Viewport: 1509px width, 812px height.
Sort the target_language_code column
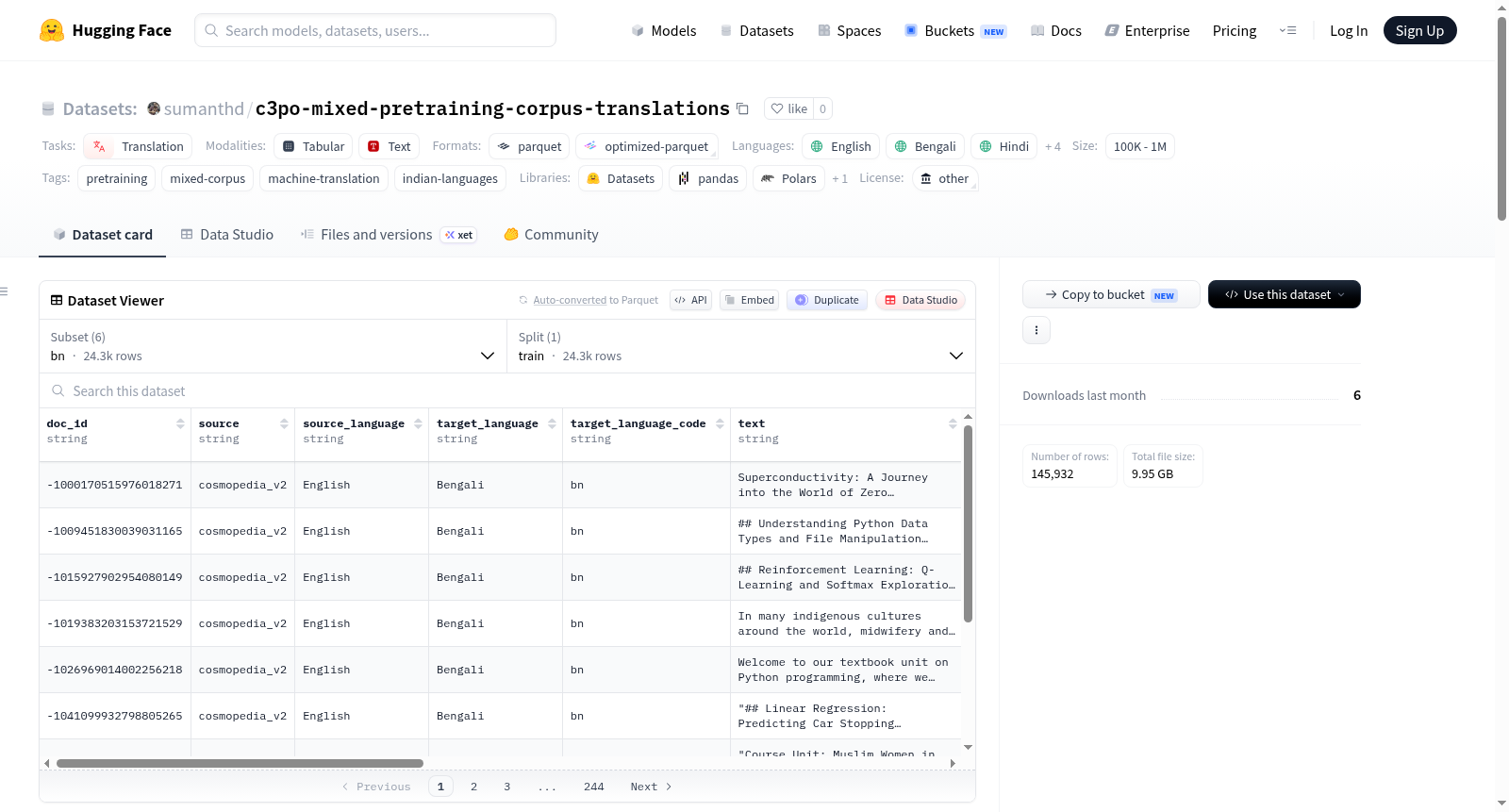[720, 424]
